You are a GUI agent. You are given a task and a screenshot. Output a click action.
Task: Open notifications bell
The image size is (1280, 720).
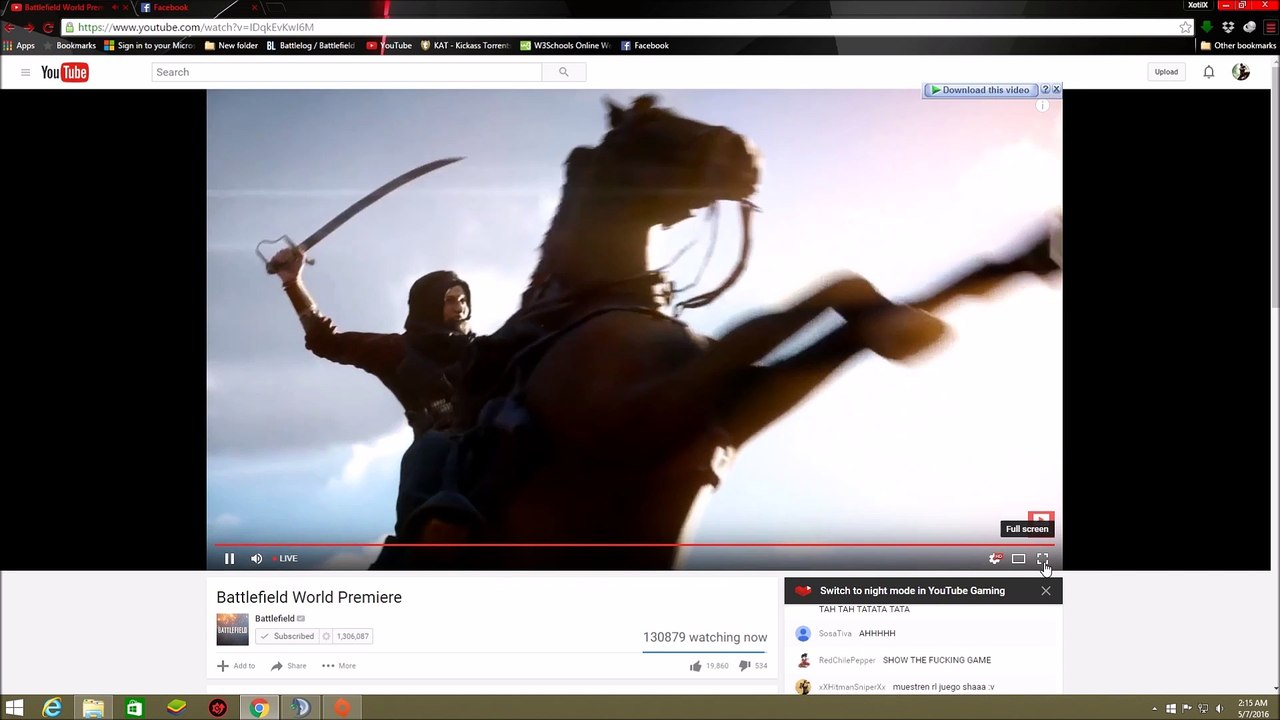click(x=1208, y=72)
